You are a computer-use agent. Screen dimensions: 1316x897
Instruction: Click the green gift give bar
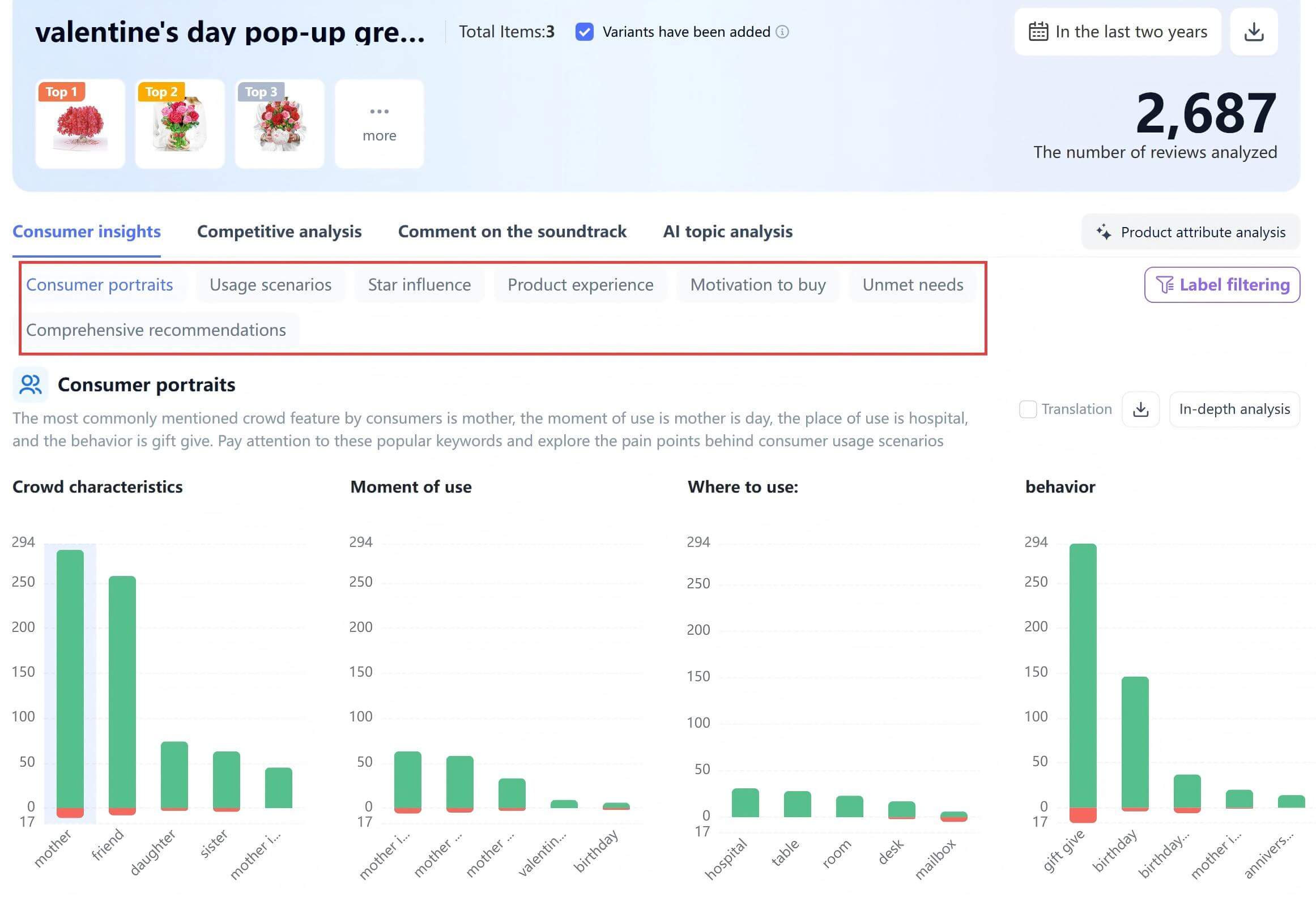pos(1083,674)
